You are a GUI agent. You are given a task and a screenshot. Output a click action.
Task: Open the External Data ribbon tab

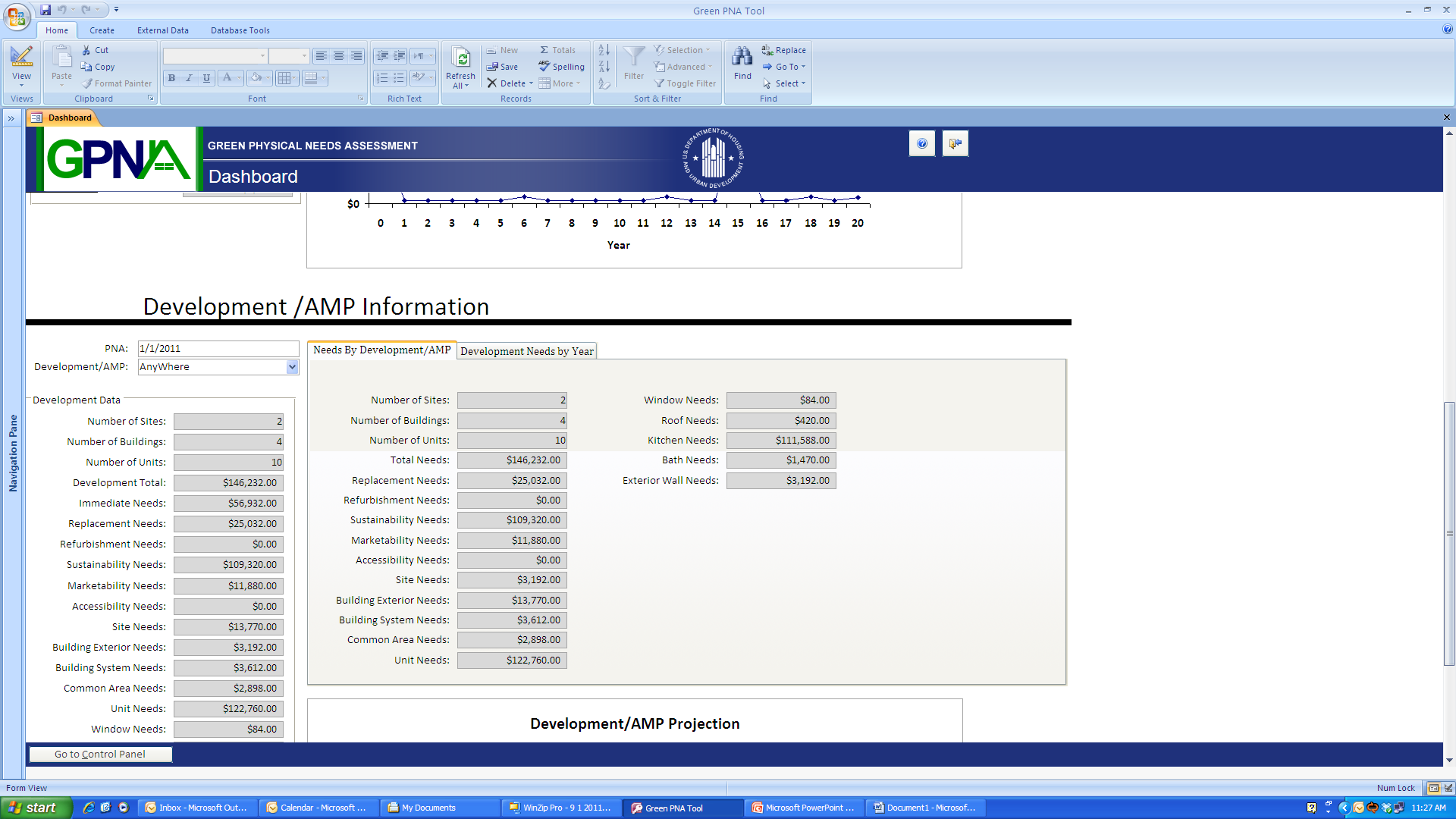(162, 30)
